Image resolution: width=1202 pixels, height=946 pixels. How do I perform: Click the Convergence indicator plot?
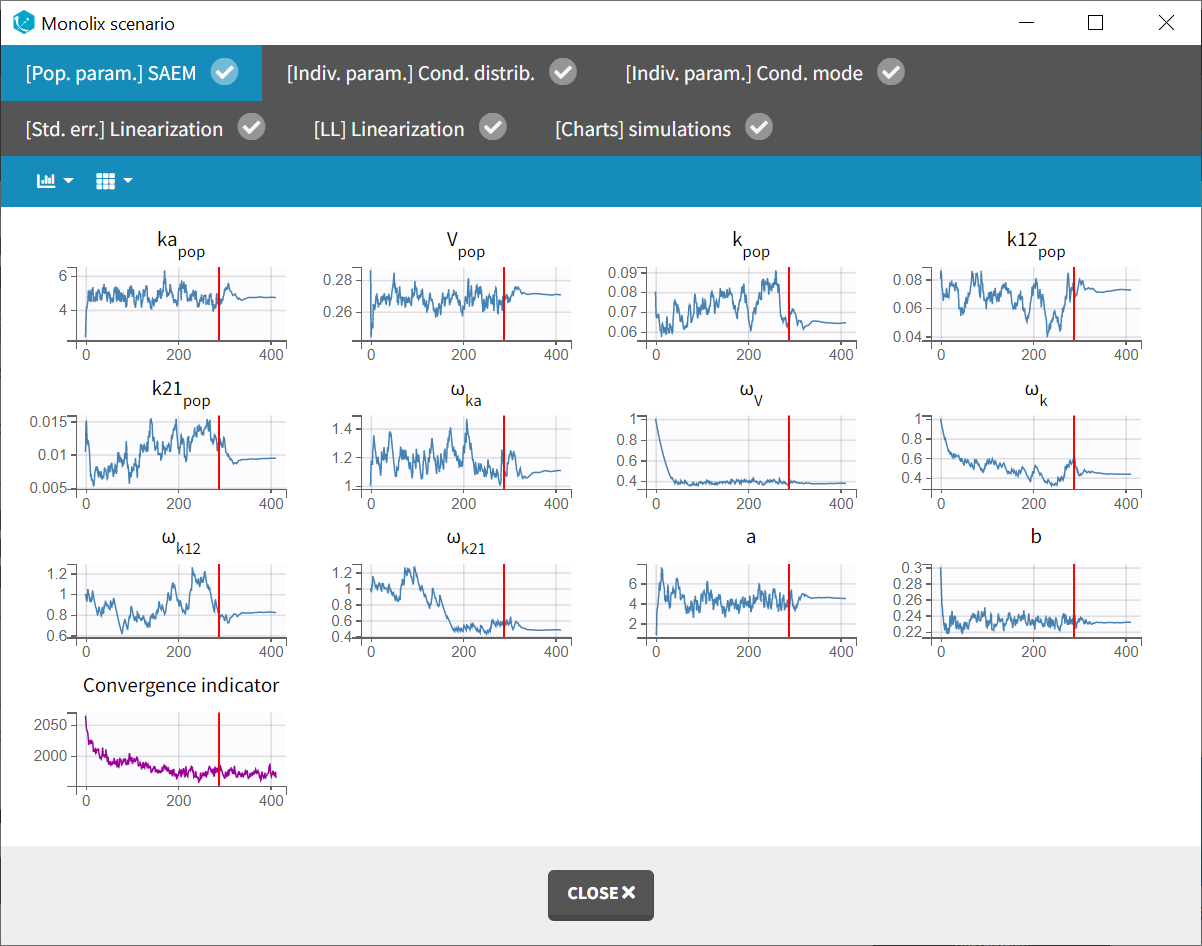click(x=180, y=750)
